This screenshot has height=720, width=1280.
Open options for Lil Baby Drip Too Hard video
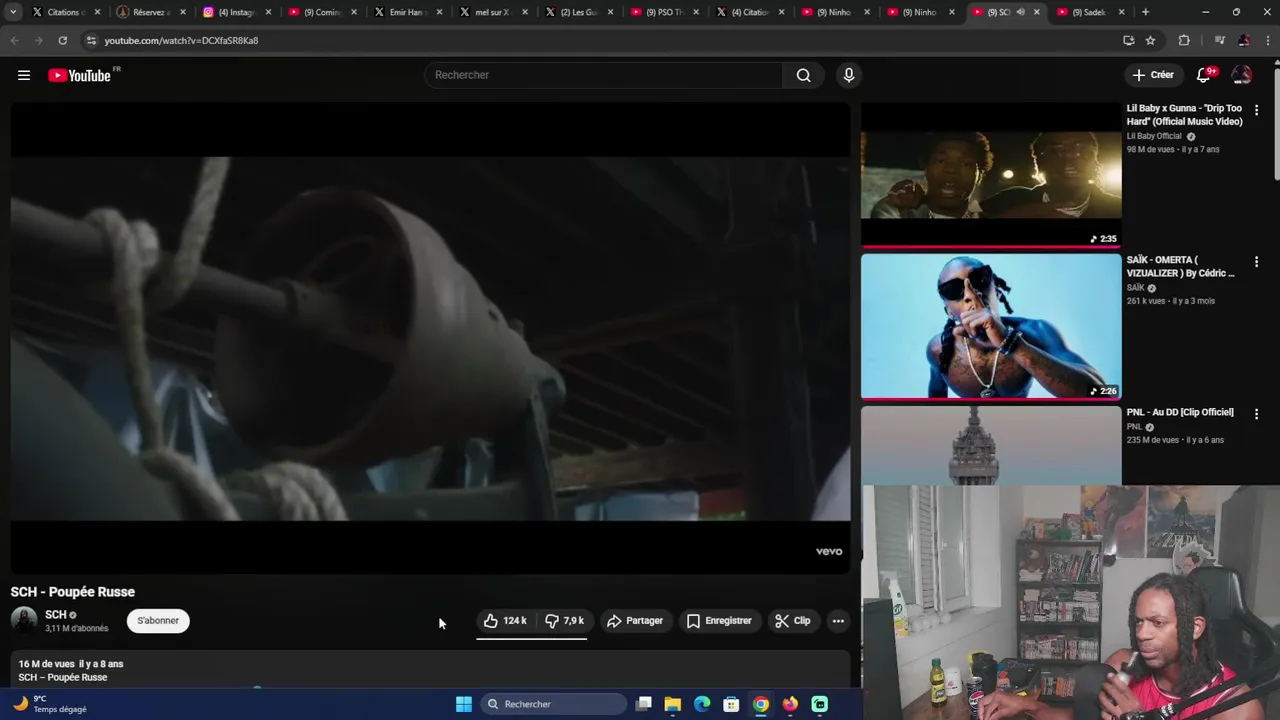click(1257, 110)
